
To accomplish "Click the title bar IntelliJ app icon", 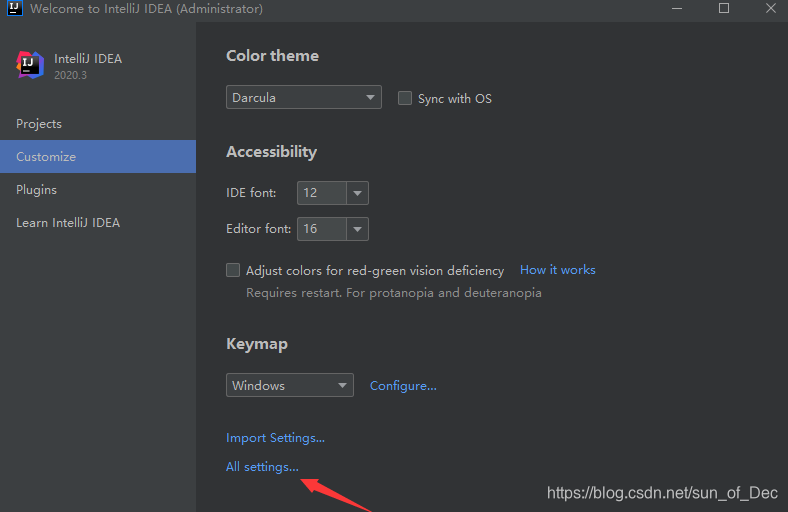I will [x=15, y=8].
